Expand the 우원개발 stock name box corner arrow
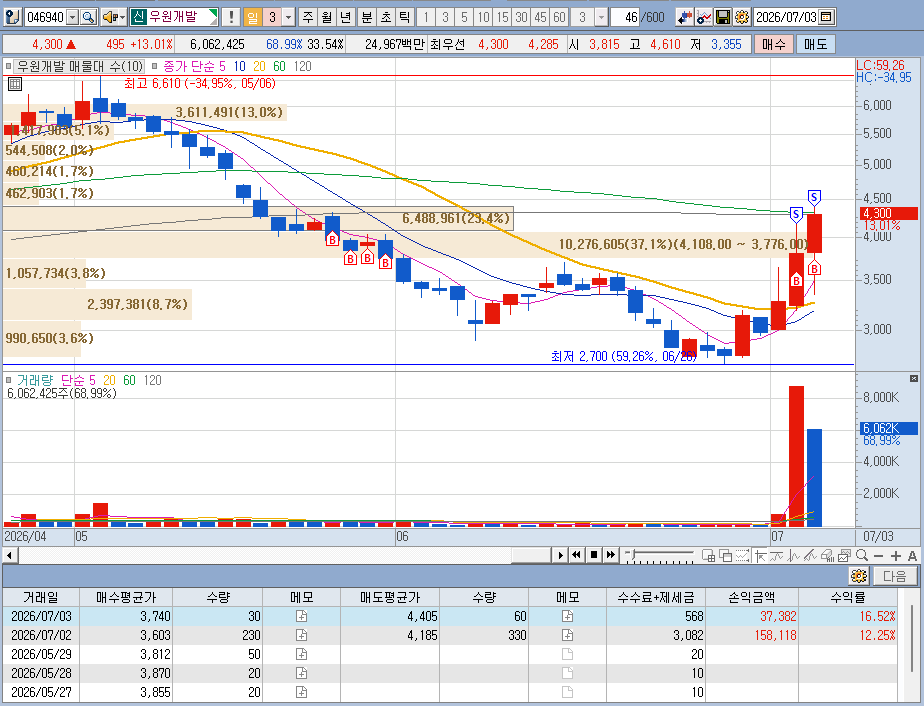924x706 pixels. click(x=214, y=13)
